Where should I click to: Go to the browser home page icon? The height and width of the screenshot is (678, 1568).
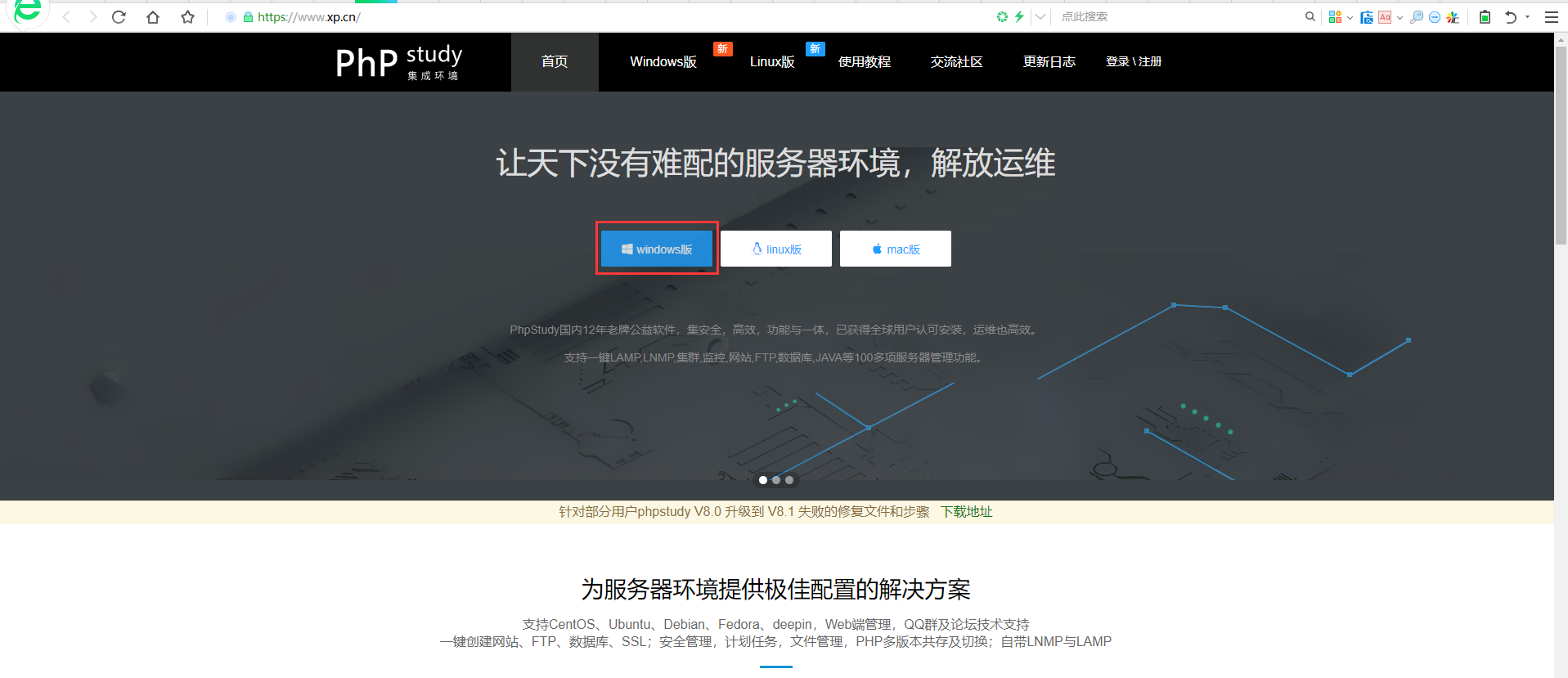pyautogui.click(x=153, y=17)
